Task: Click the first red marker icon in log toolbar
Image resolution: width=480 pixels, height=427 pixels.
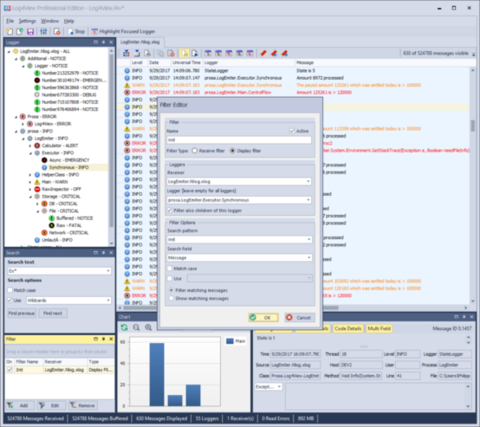Action: [x=263, y=53]
